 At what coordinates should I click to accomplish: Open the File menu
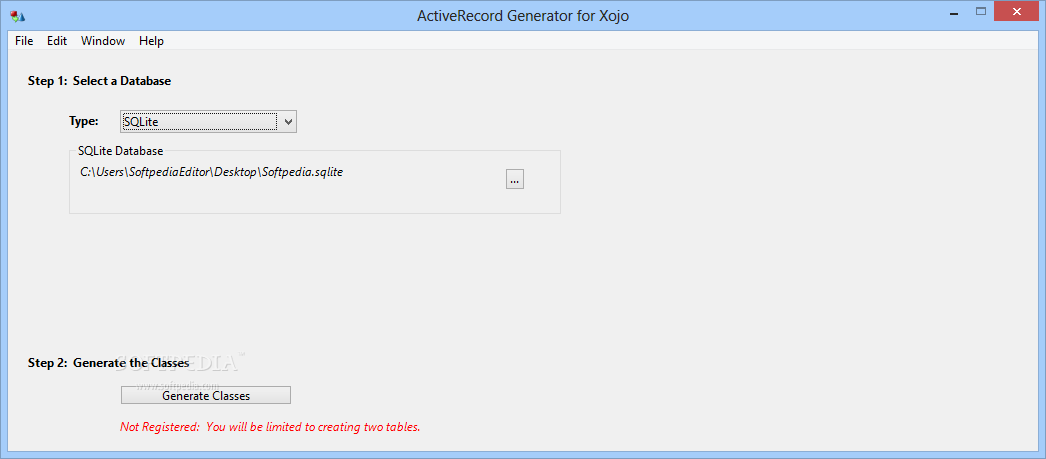(24, 41)
